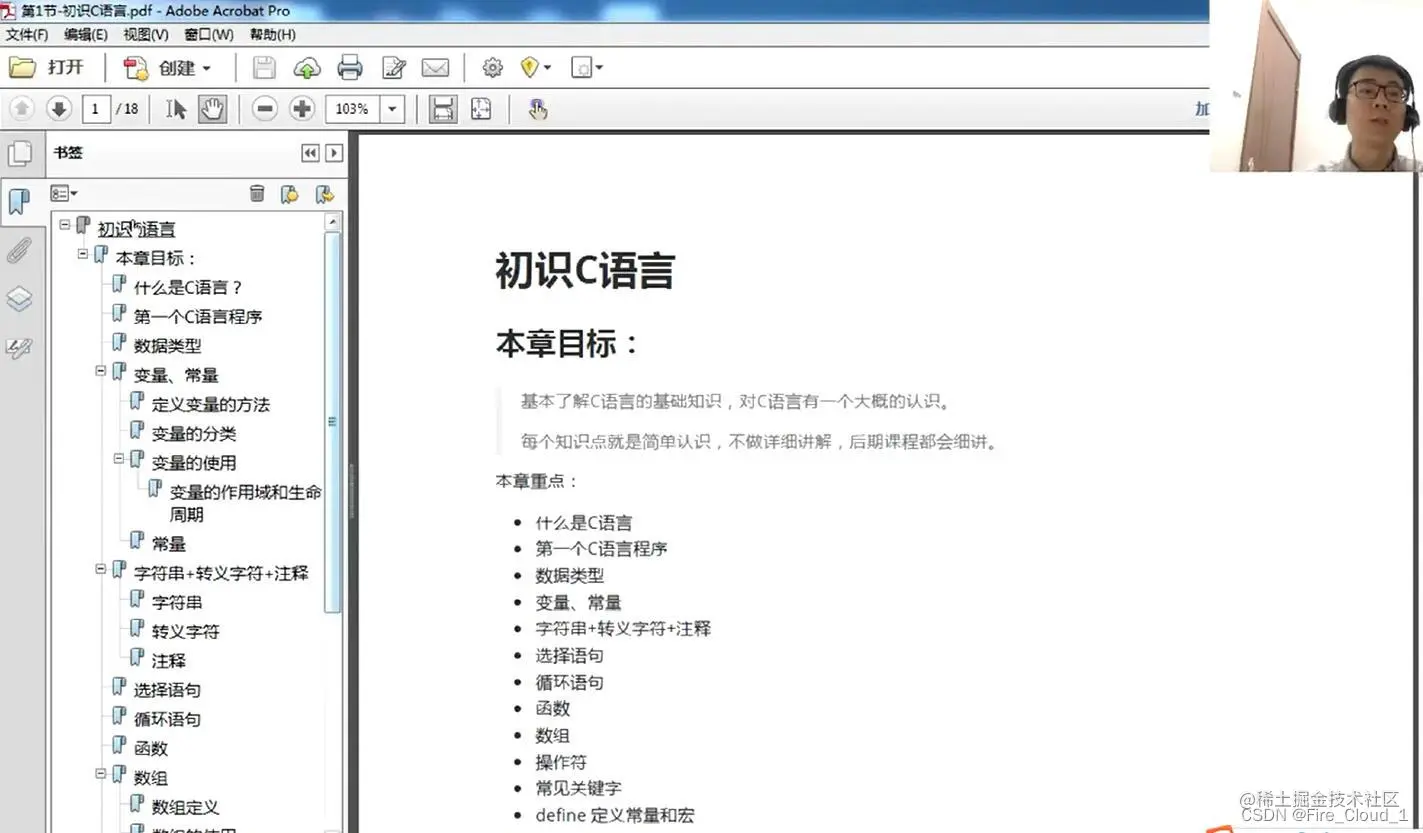The image size is (1423, 833).
Task: Open the 103% zoom level dropdown
Action: click(x=391, y=108)
